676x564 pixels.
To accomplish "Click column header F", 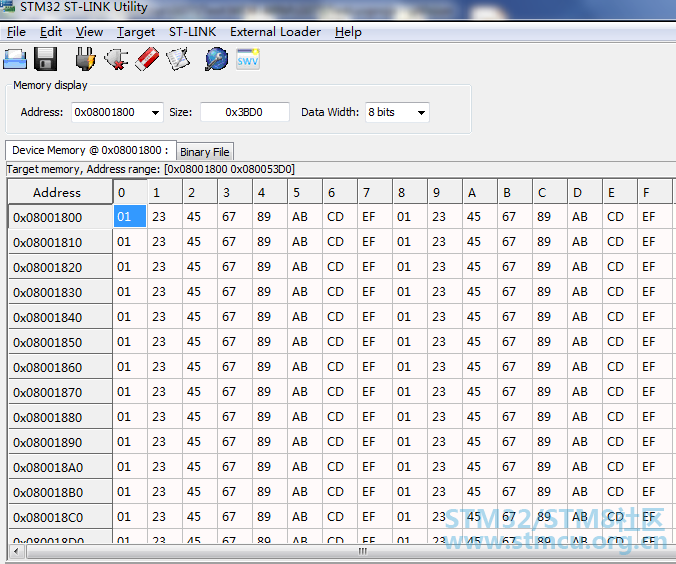I will pyautogui.click(x=654, y=192).
